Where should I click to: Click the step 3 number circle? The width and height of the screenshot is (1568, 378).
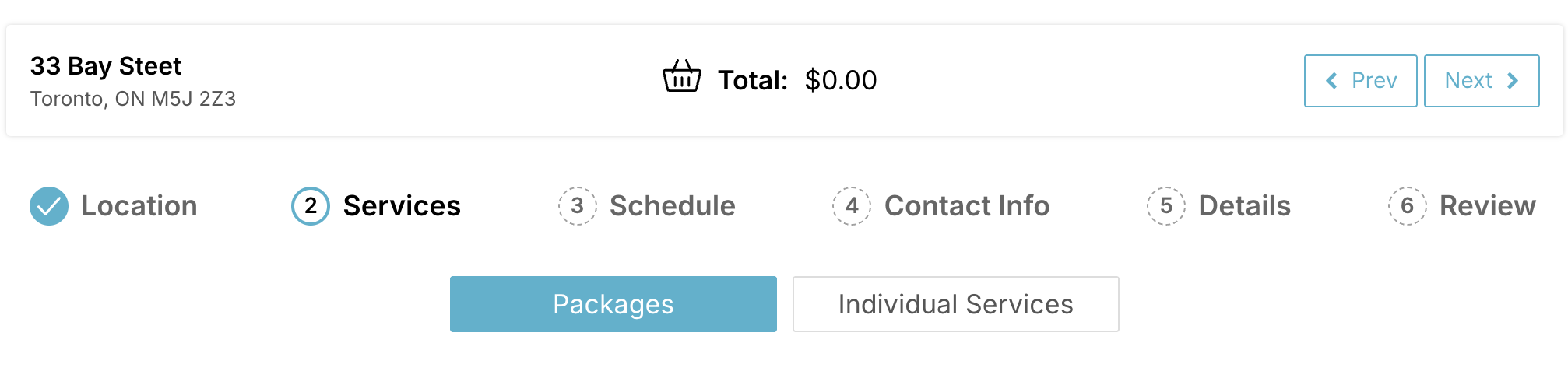pos(577,206)
